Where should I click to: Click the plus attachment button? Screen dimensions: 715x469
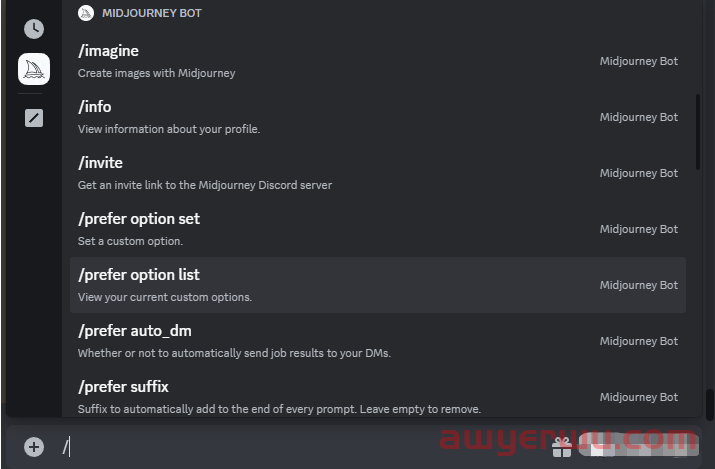(34, 447)
